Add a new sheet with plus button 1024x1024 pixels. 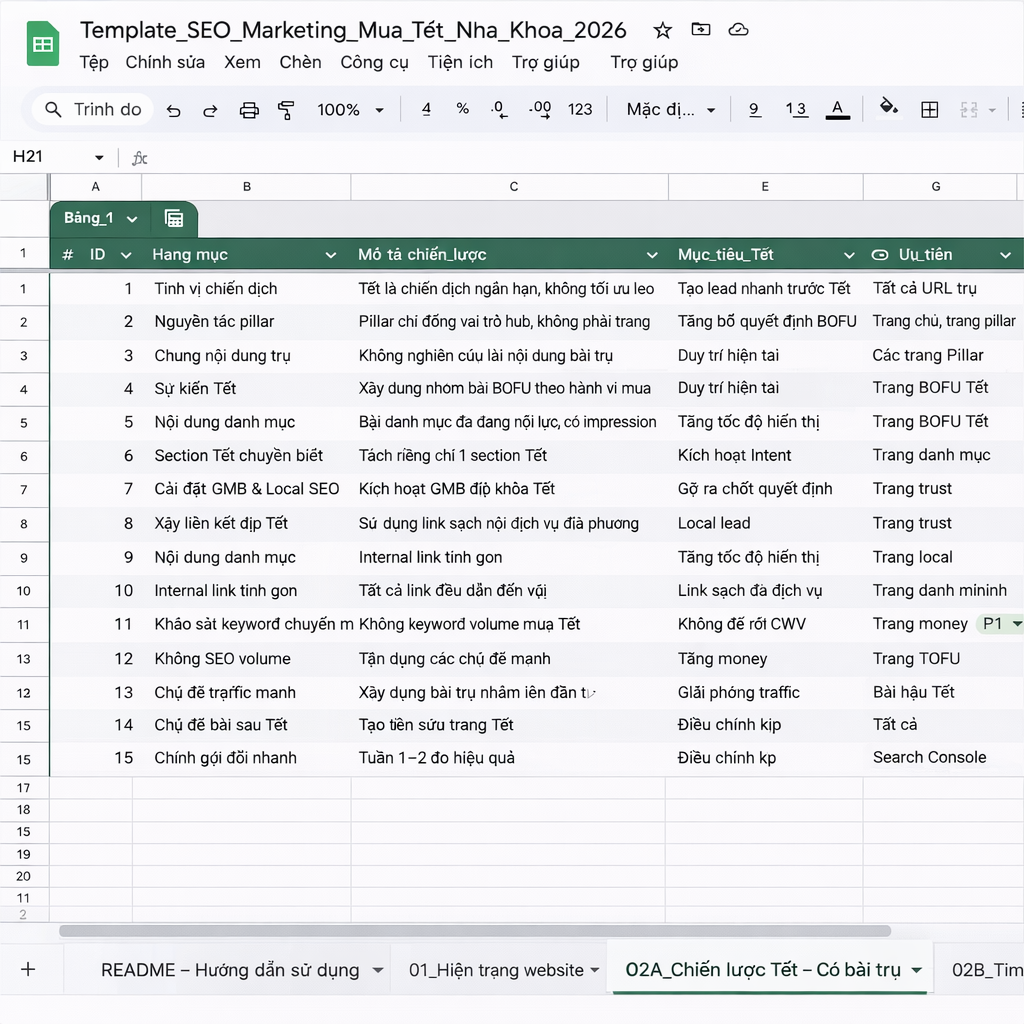(28, 969)
